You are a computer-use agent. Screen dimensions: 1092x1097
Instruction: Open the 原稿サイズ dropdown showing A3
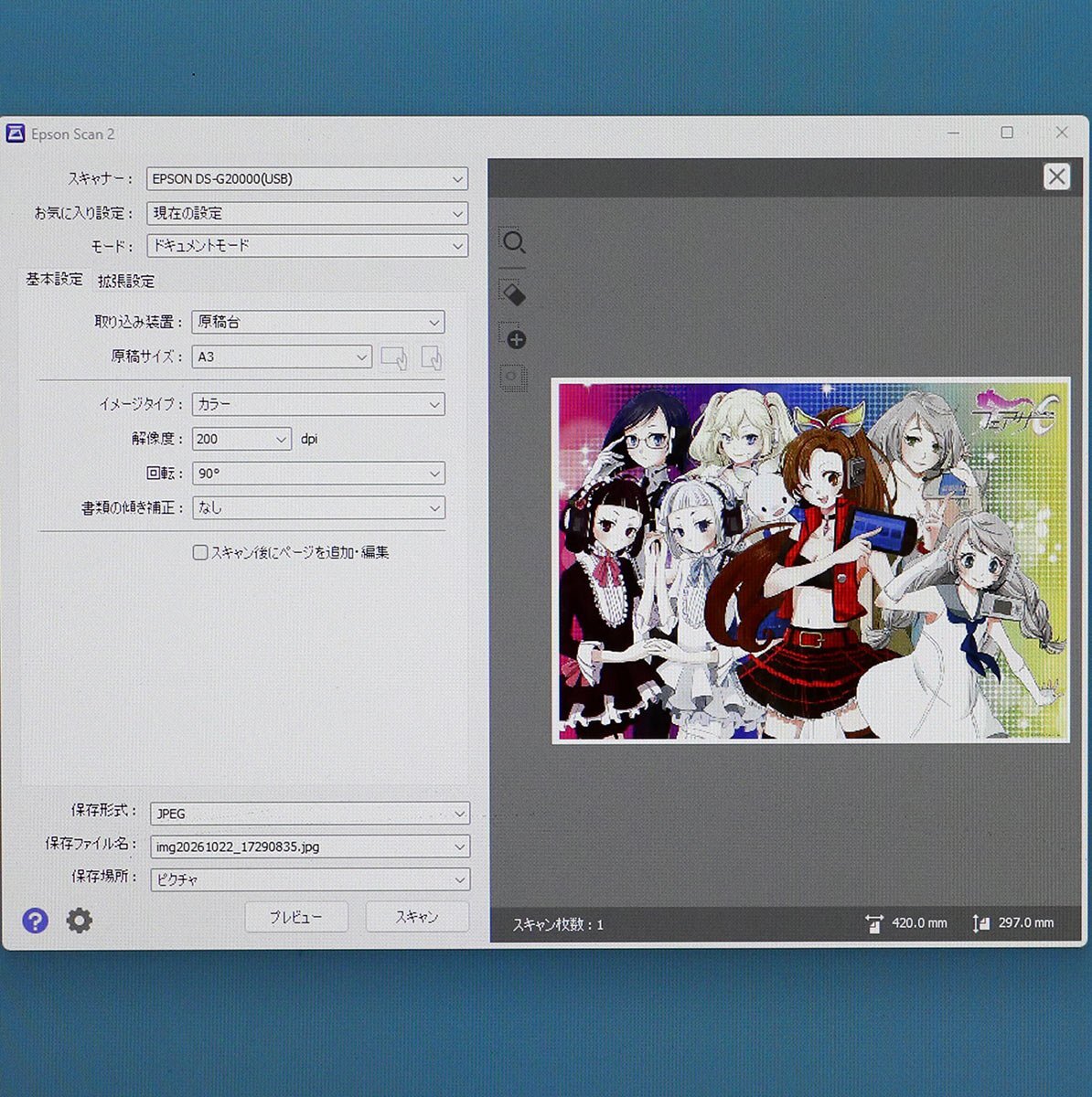282,357
